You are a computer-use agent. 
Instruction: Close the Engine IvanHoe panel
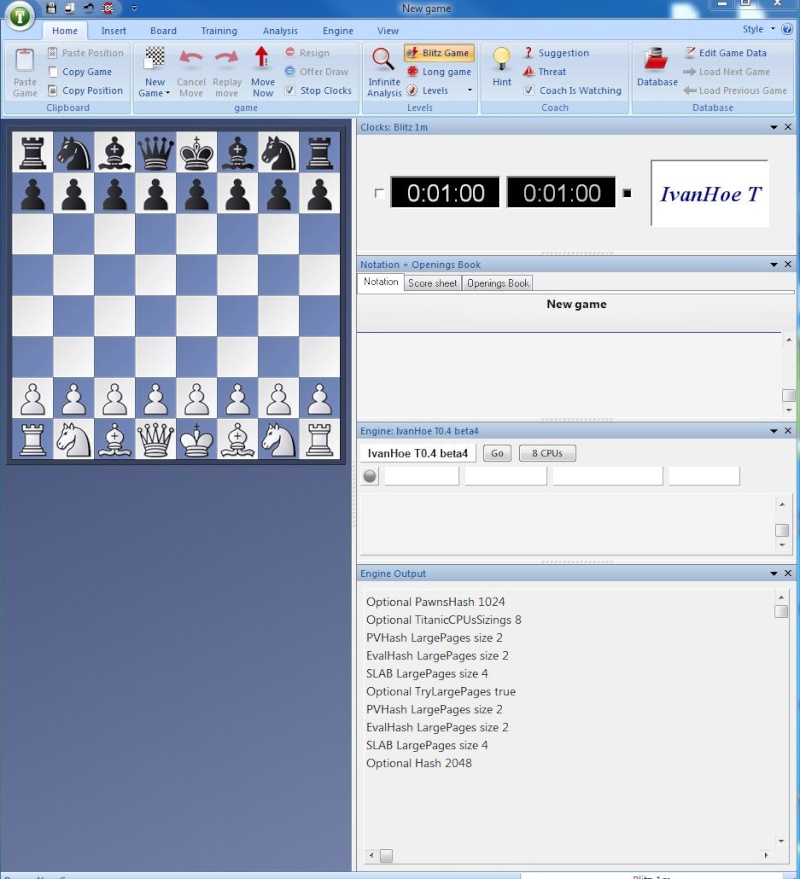coord(788,431)
